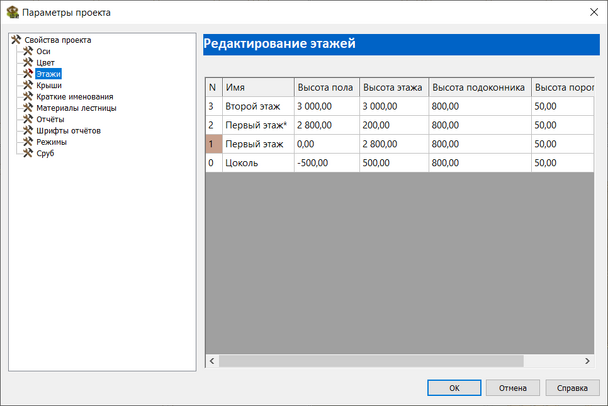Click storey height 500,00 of Цоколь
Viewport: 608px width, 406px height.
[x=394, y=163]
